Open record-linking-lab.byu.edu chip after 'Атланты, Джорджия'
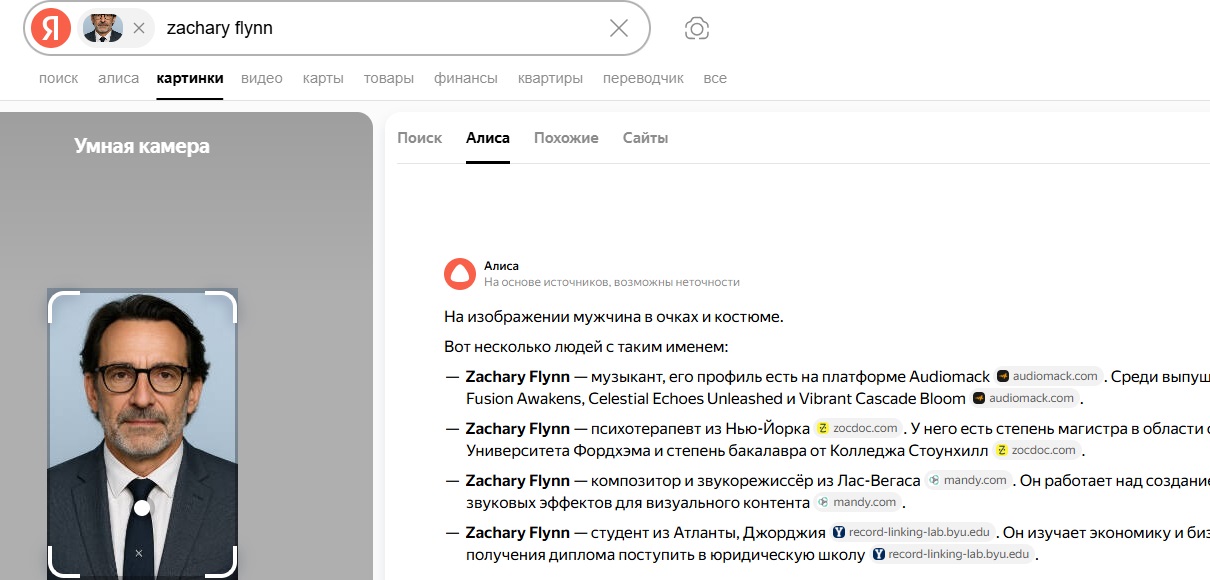The width and height of the screenshot is (1210, 580). [x=911, y=532]
